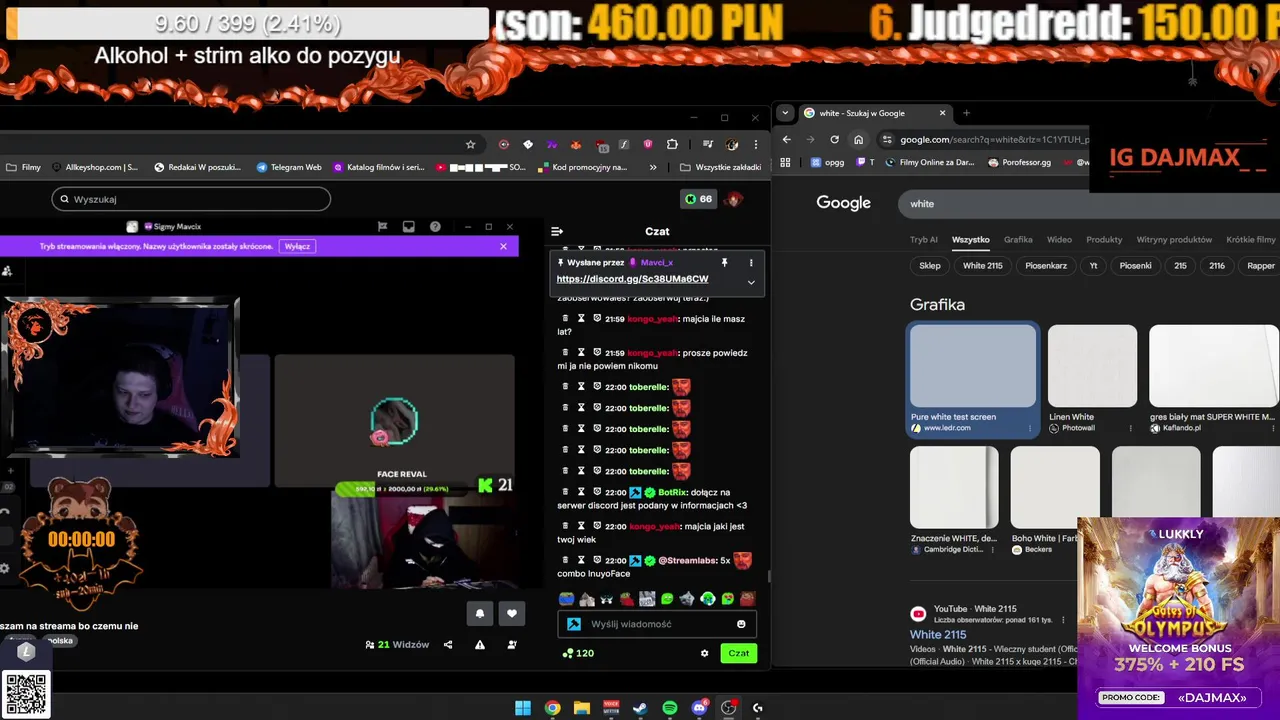This screenshot has width=1280, height=720.
Task: Open the emoji picker in message box
Action: click(x=741, y=624)
